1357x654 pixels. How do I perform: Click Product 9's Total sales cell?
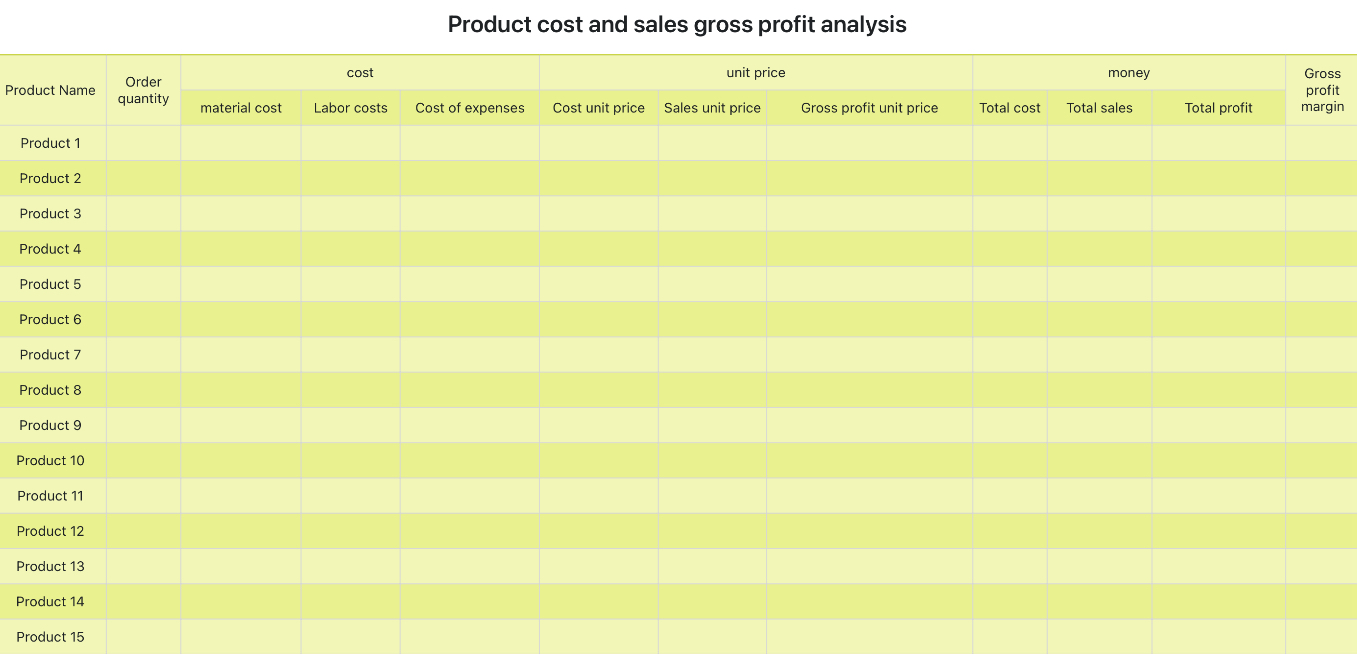click(x=1100, y=425)
